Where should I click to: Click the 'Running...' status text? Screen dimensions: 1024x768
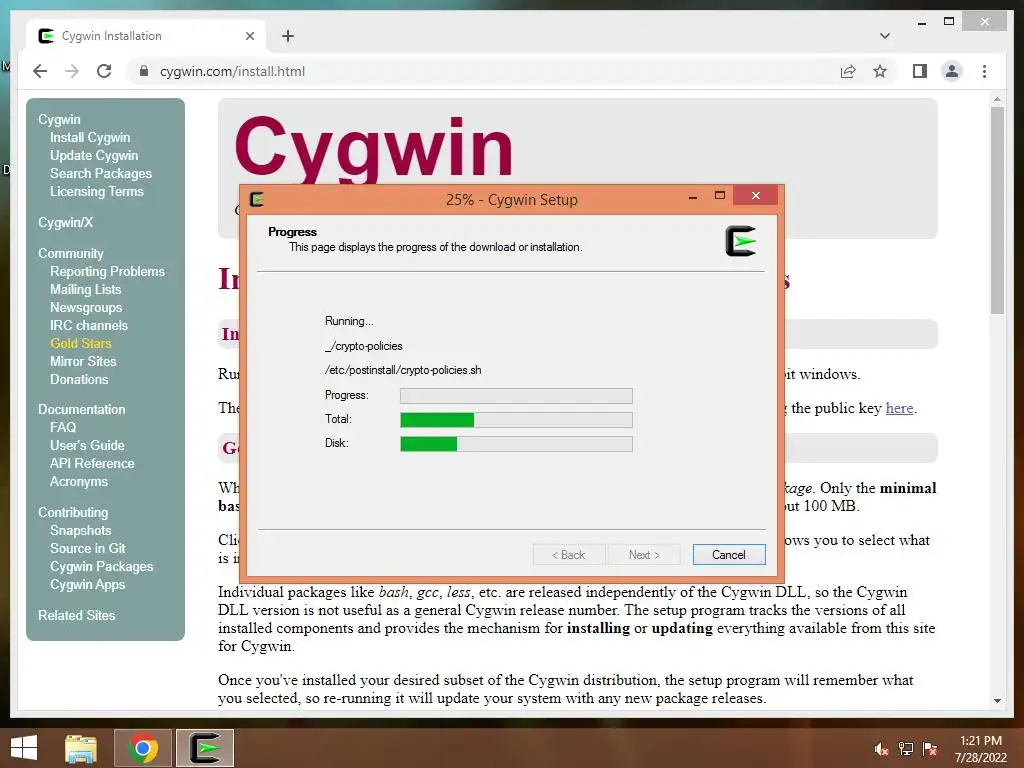click(x=349, y=321)
